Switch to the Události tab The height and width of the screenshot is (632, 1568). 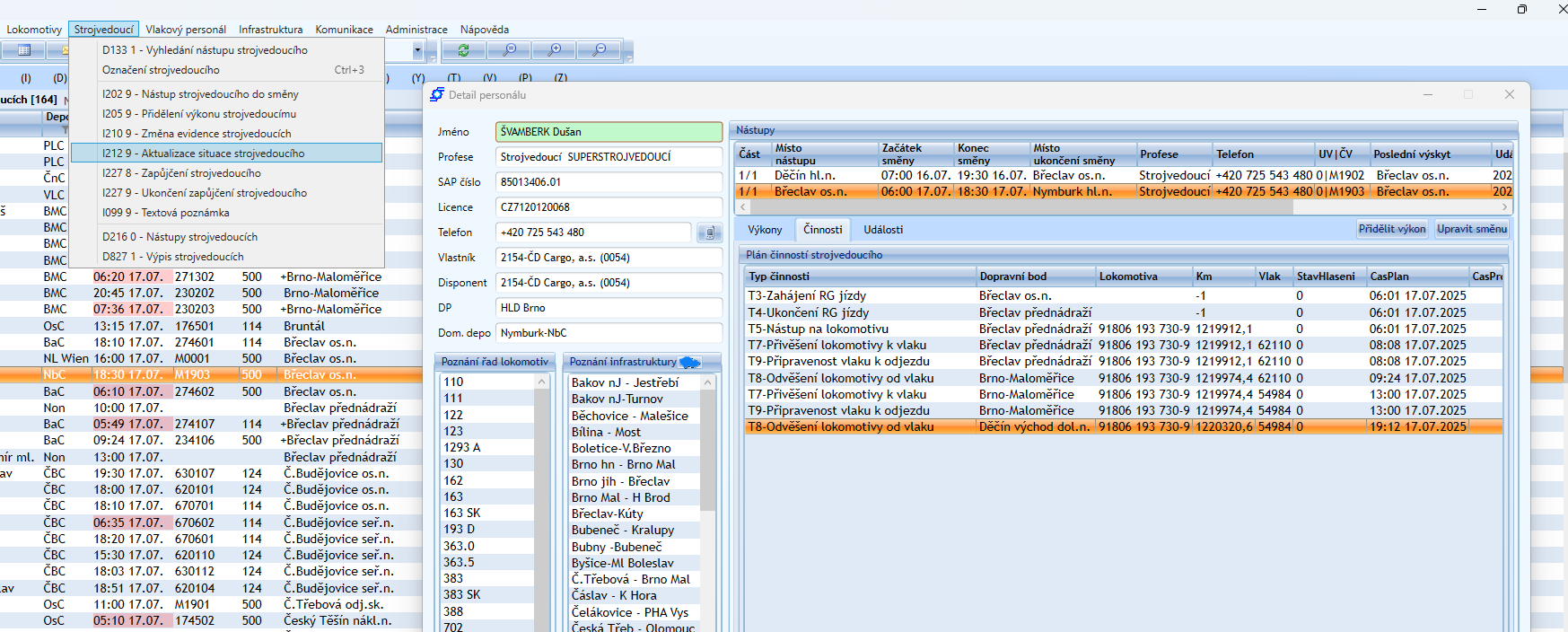pos(883,230)
